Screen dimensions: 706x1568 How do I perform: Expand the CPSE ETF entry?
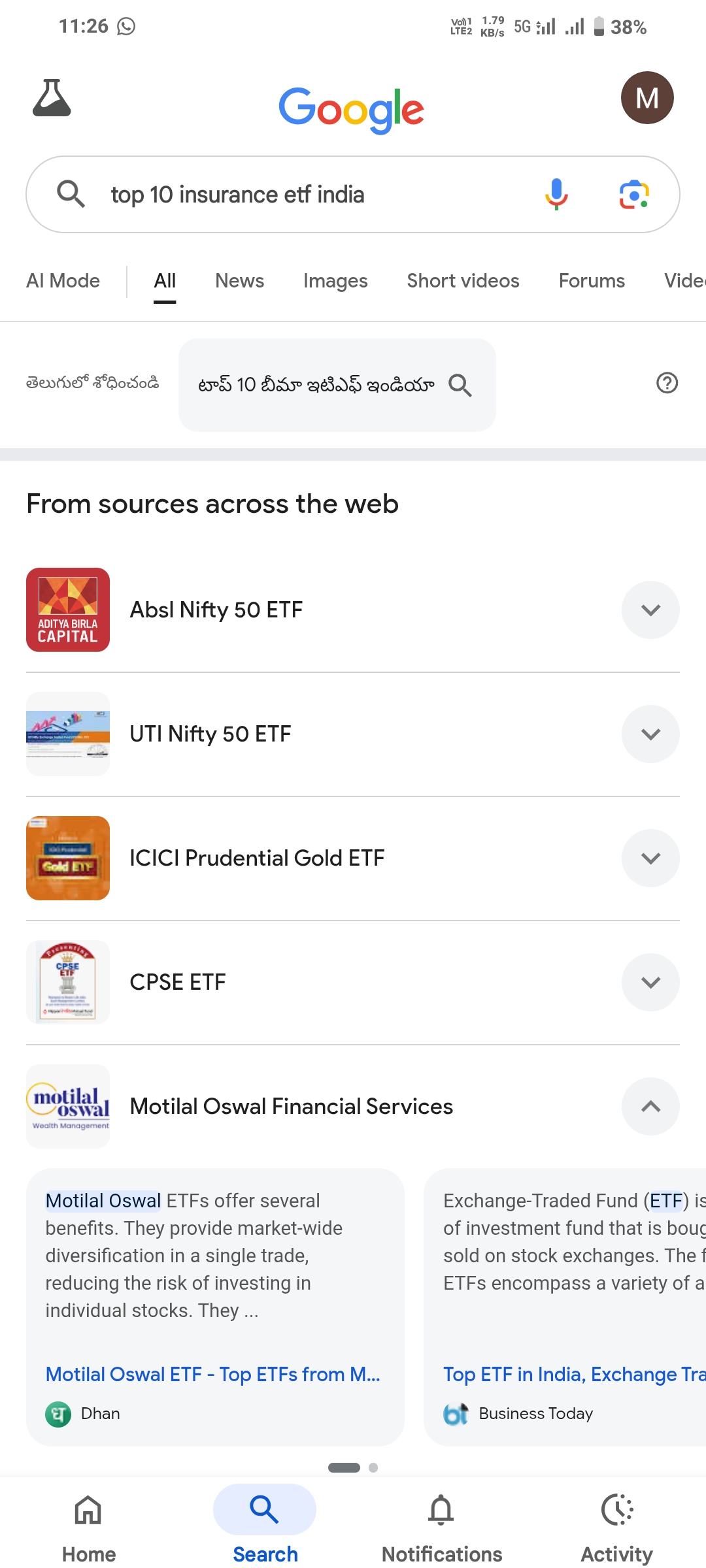(650, 982)
